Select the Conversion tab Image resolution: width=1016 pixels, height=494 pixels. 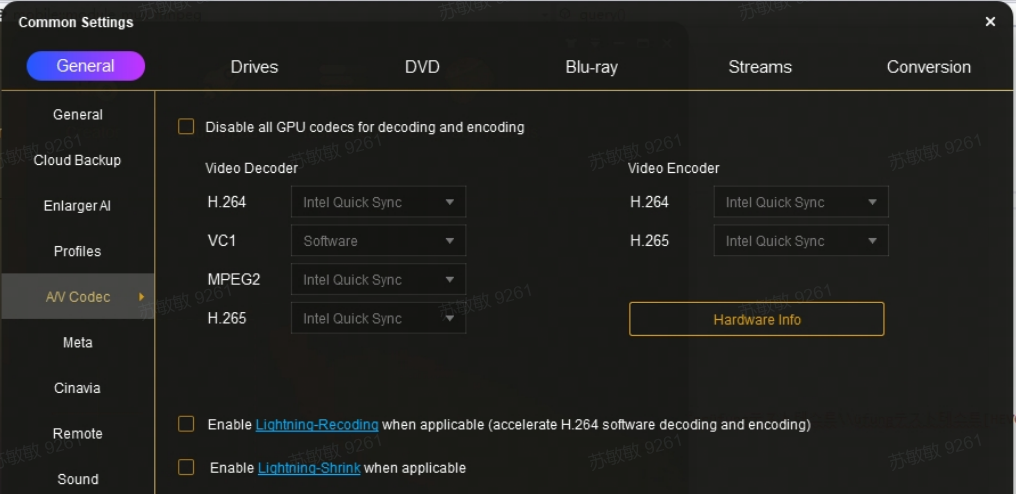click(928, 67)
